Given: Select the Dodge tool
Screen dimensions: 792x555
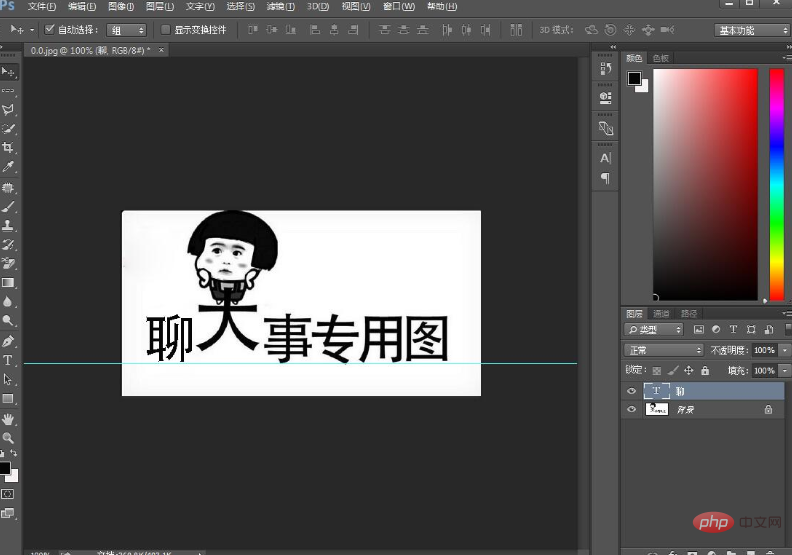Looking at the screenshot, I should [8, 320].
